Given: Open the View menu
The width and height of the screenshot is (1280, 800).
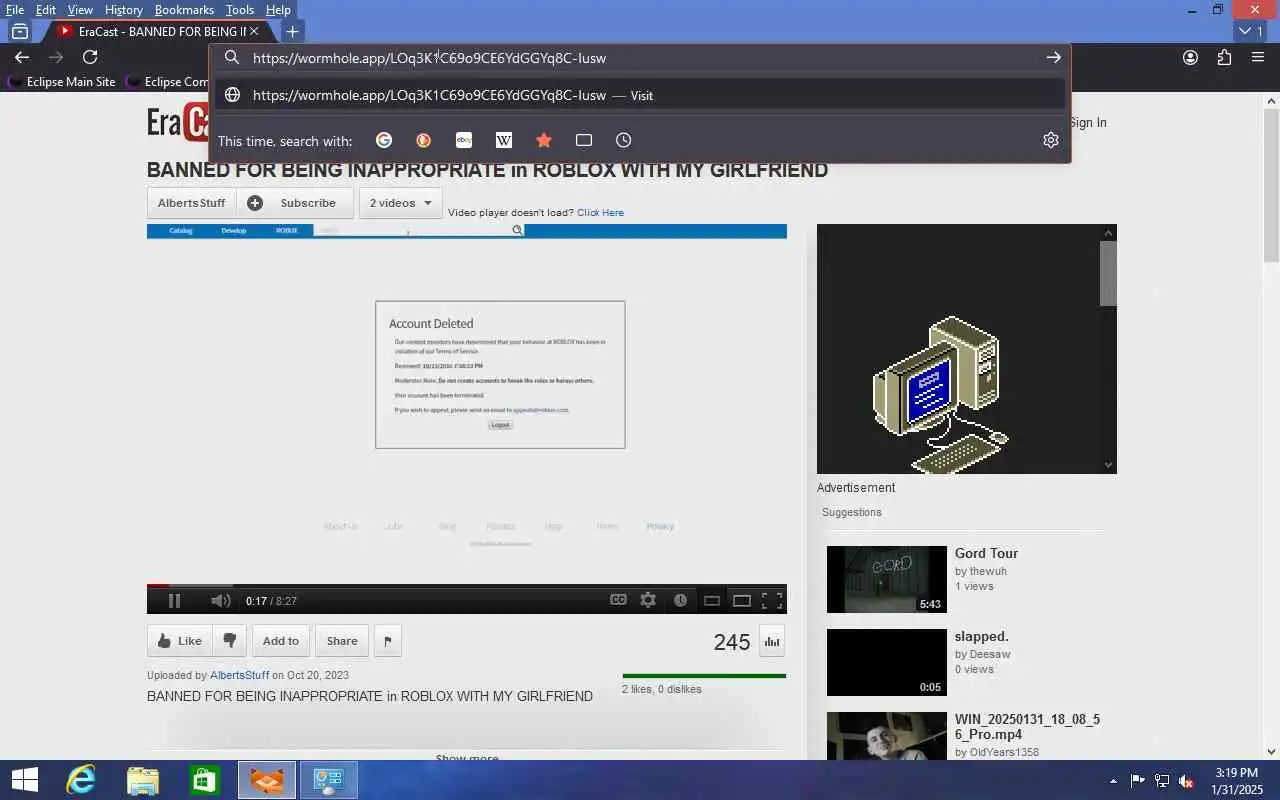Looking at the screenshot, I should [x=80, y=10].
